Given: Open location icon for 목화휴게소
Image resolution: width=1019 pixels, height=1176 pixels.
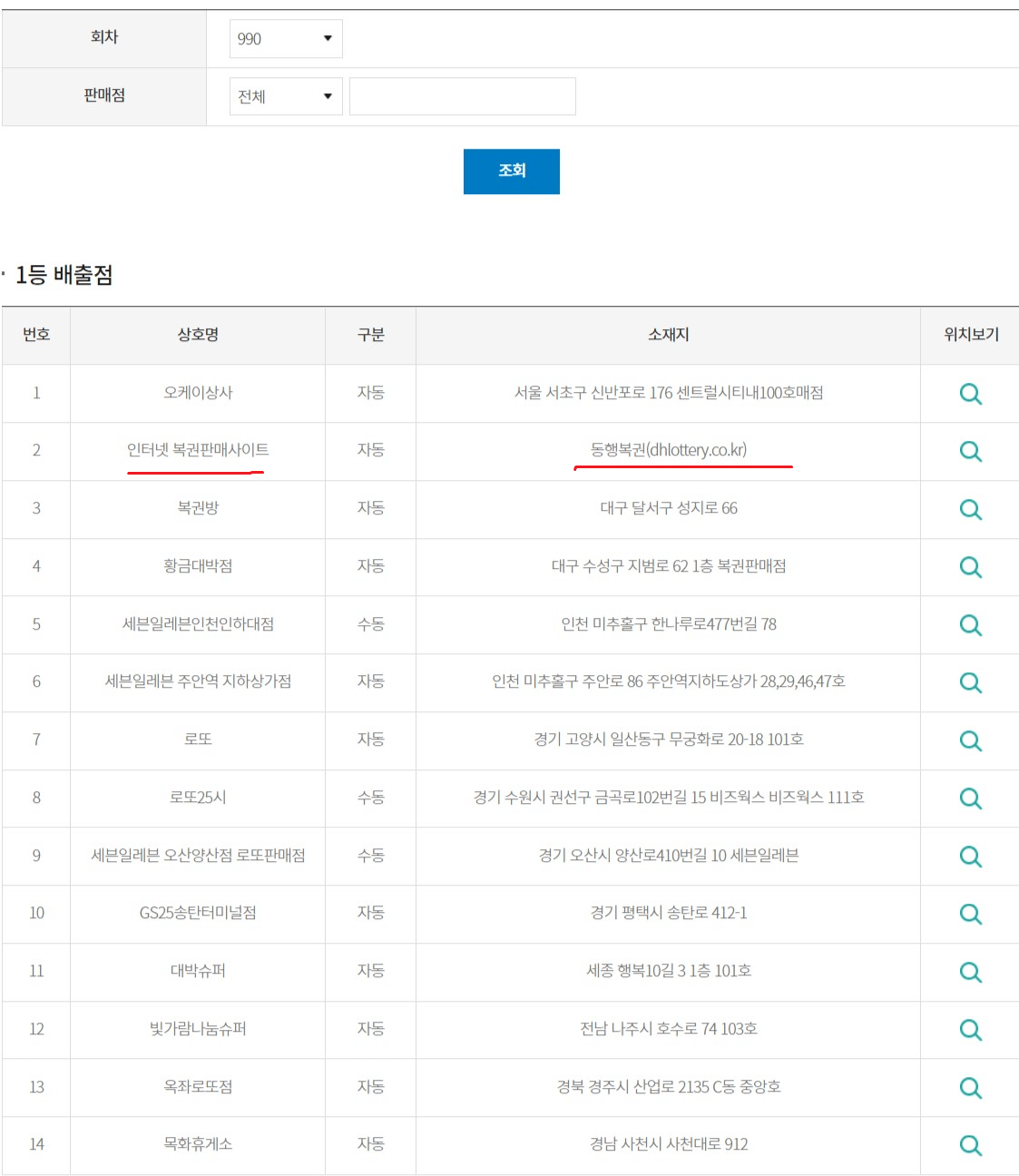Looking at the screenshot, I should tap(970, 1145).
